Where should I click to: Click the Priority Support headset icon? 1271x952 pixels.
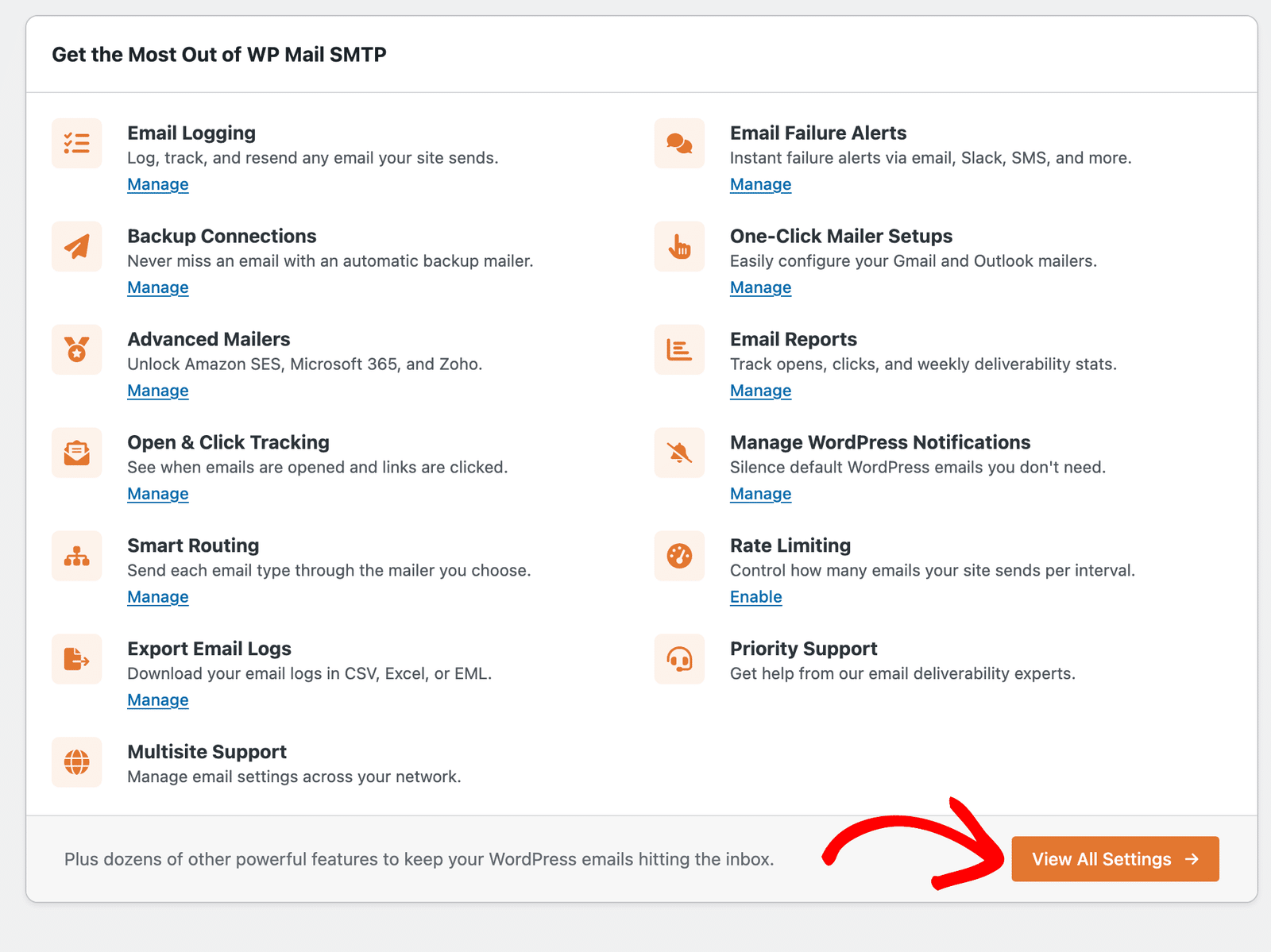[x=679, y=659]
